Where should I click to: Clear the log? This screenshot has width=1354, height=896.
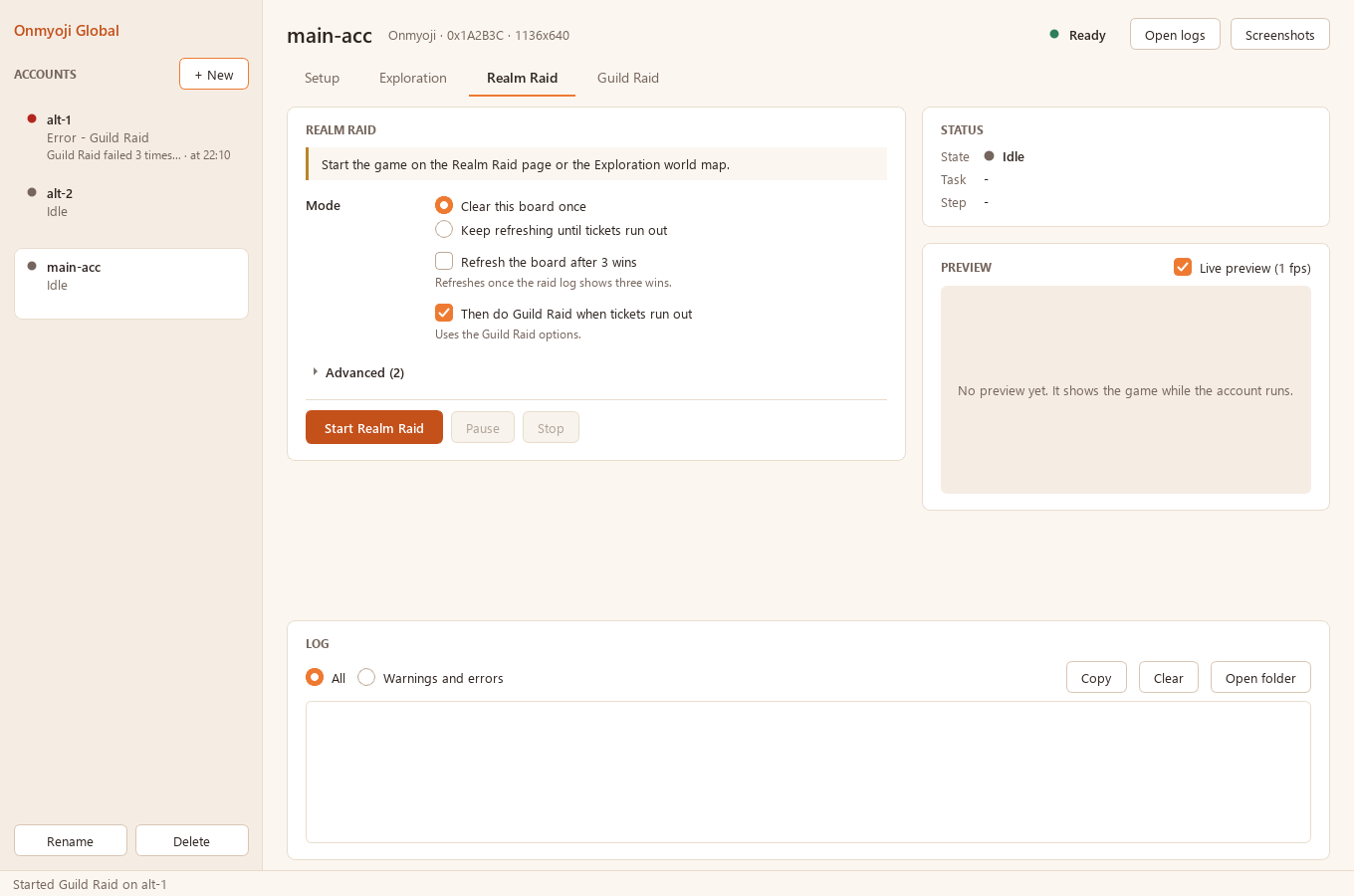coord(1169,677)
